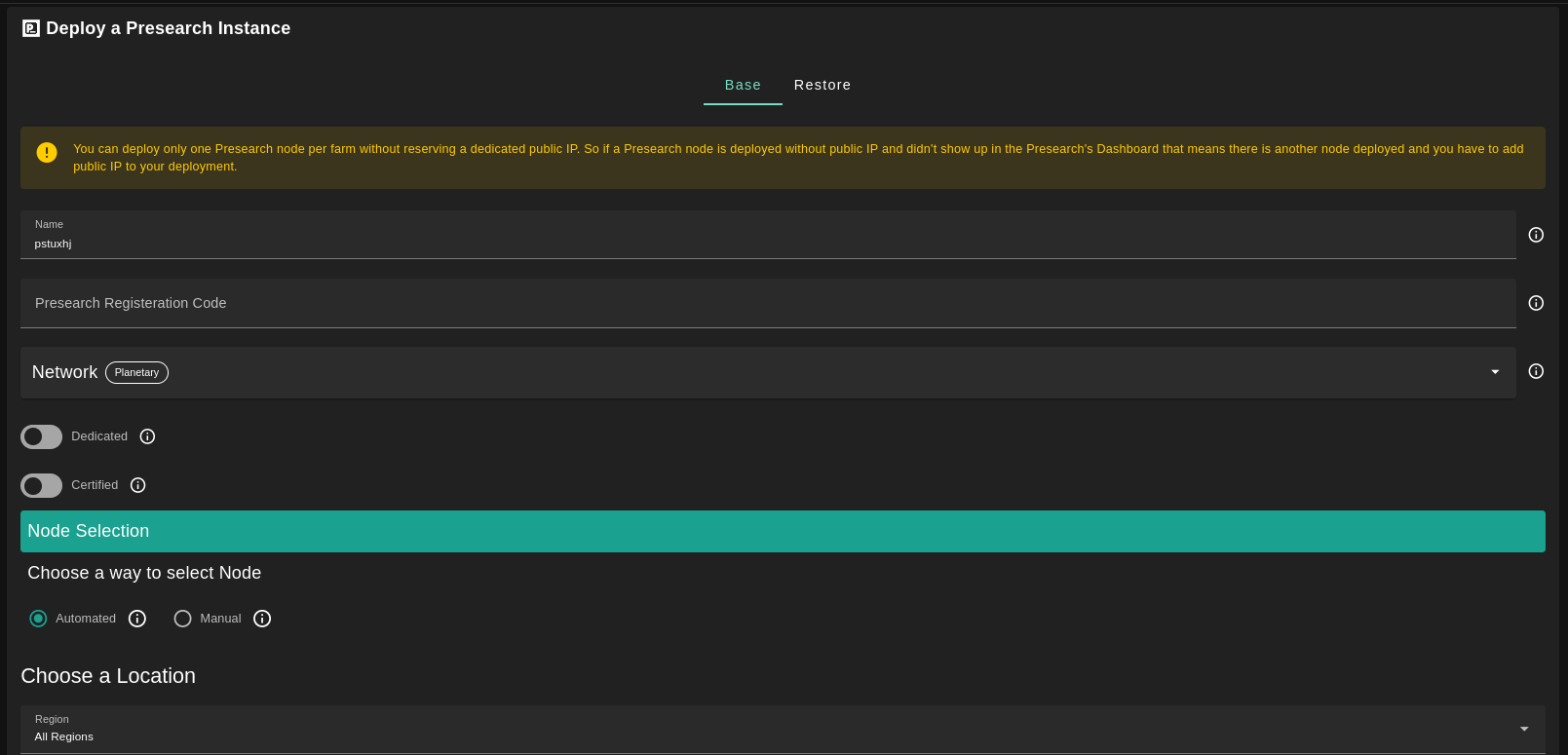
Task: Show info tooltip for Certified option
Action: tap(138, 485)
